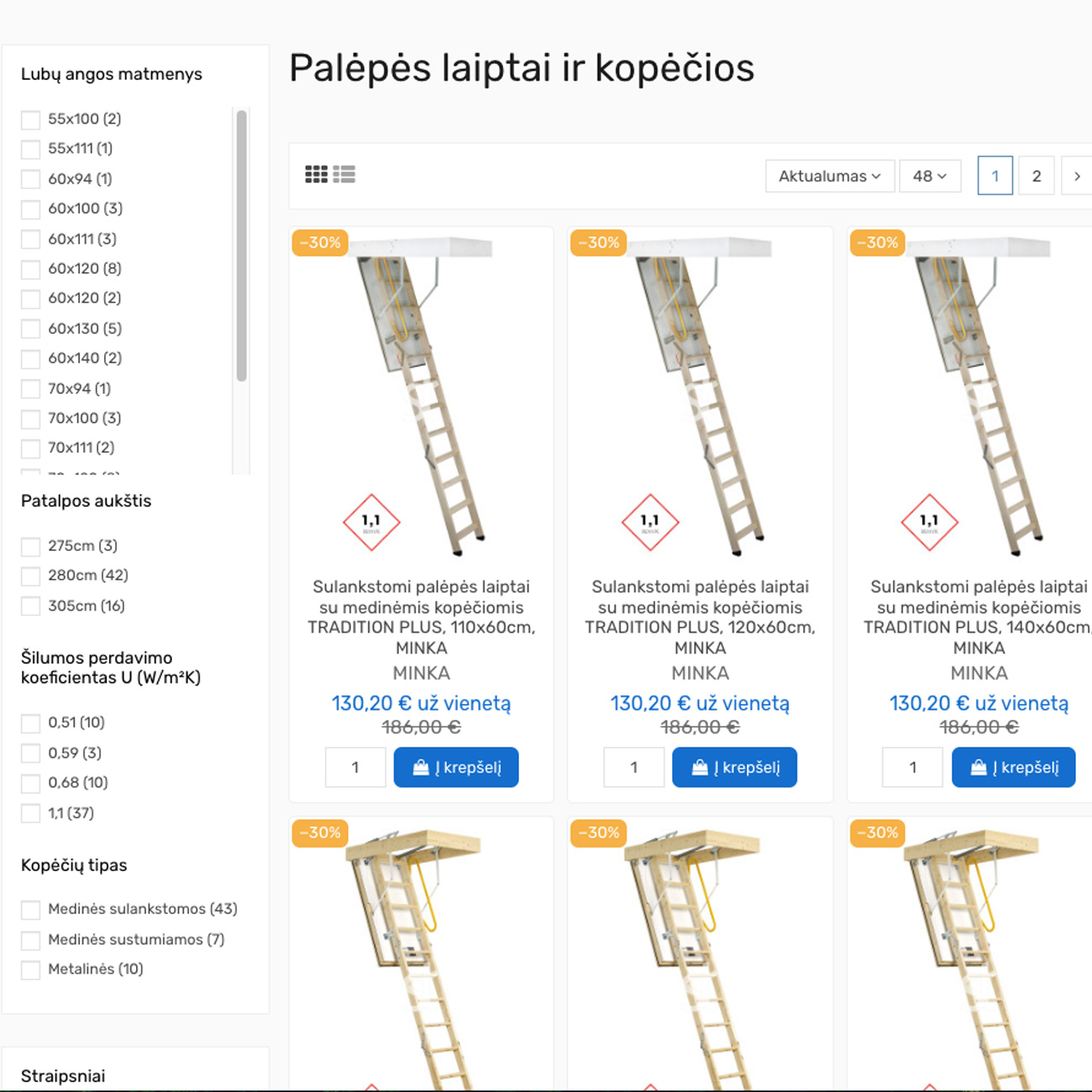Click quantity field for 120x60cm ladder
Viewport: 1092px width, 1092px height.
pyautogui.click(x=634, y=767)
